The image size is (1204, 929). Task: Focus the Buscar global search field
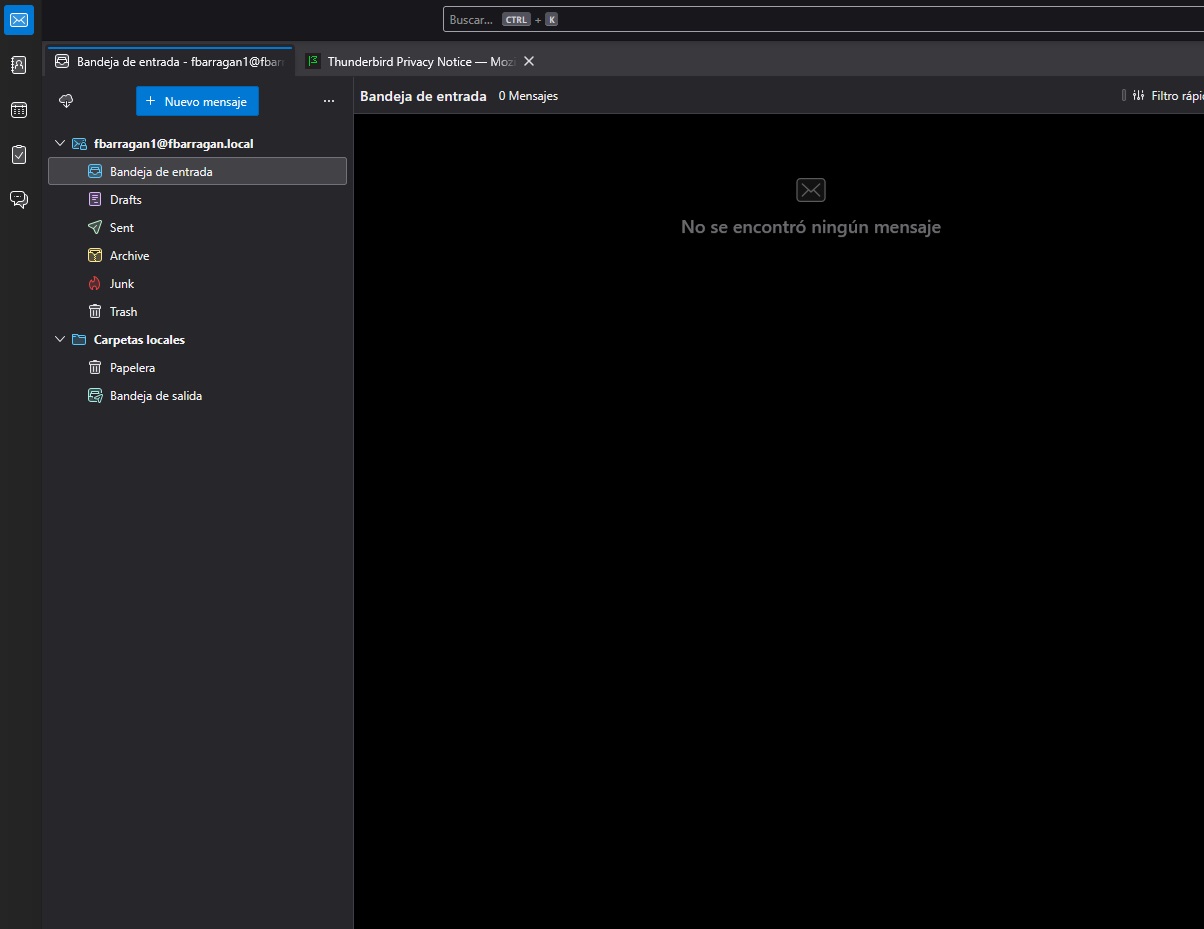point(823,19)
